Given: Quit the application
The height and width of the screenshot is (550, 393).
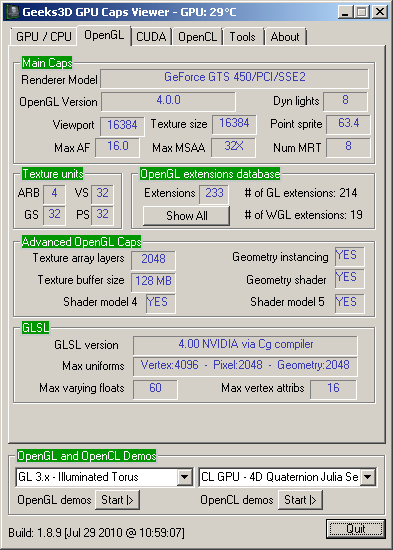Looking at the screenshot, I should tap(356, 529).
